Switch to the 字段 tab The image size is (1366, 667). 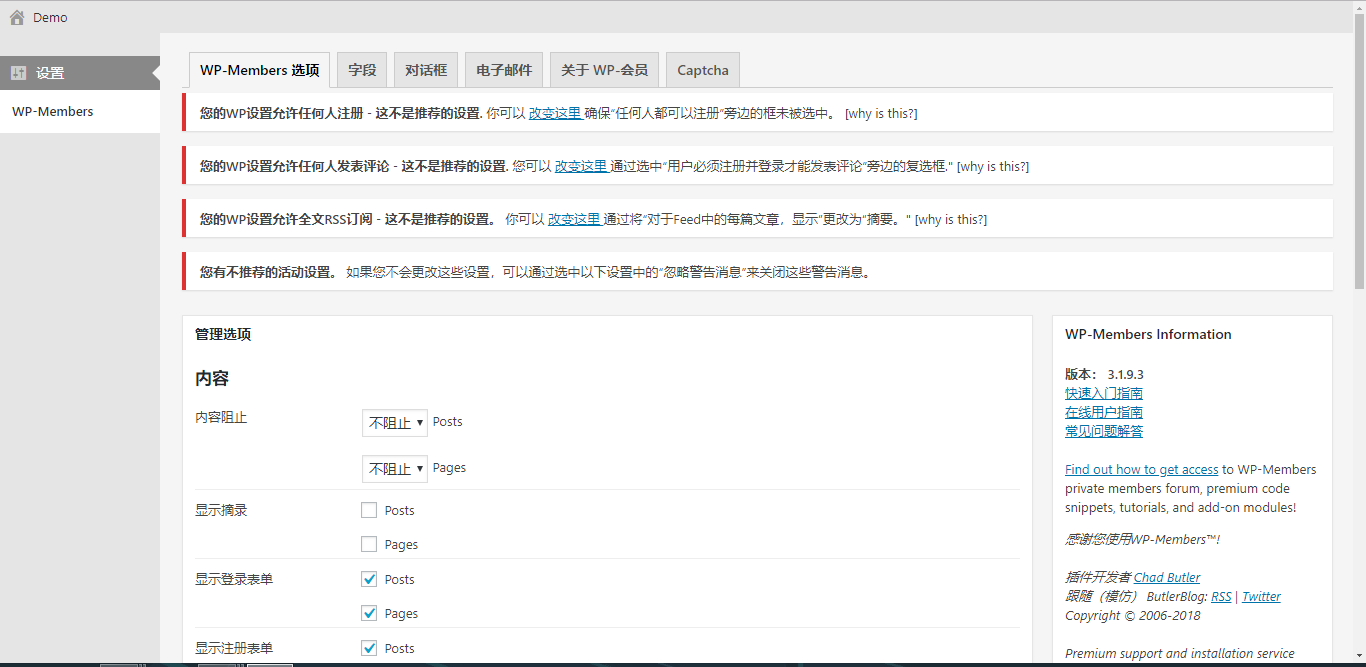362,69
